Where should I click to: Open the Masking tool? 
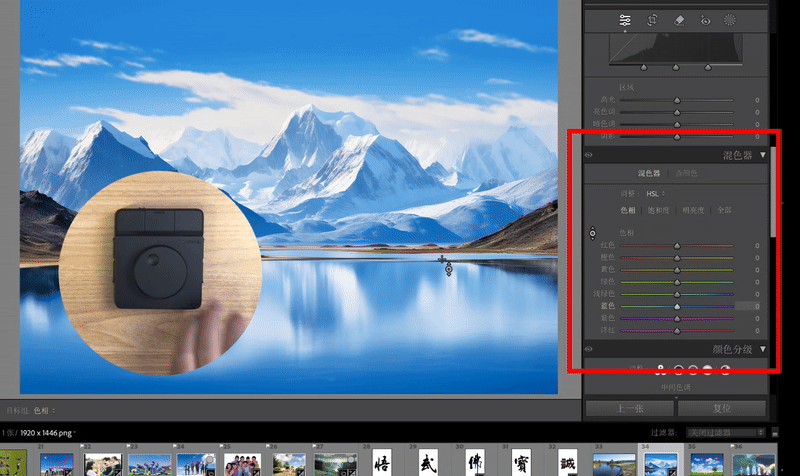[x=730, y=20]
